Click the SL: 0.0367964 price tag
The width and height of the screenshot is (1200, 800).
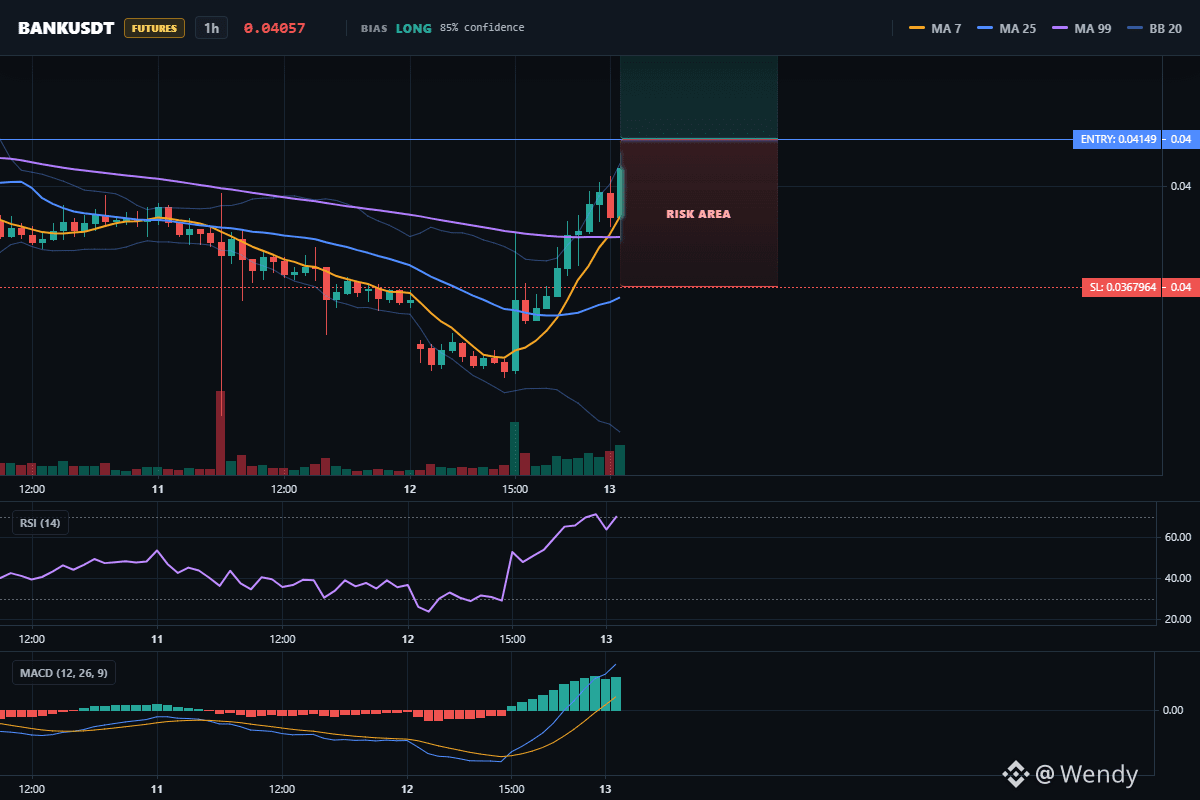click(1123, 287)
